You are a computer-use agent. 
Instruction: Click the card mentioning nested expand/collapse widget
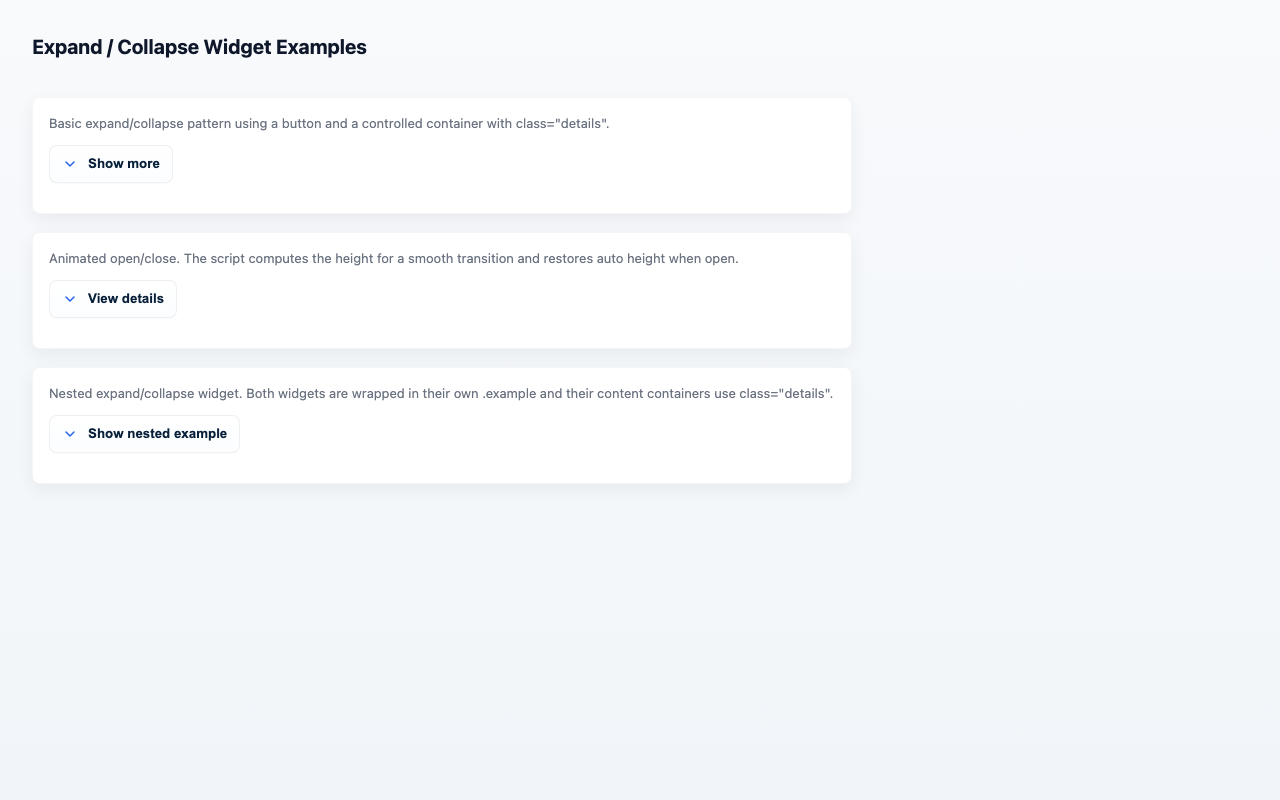pos(441,393)
